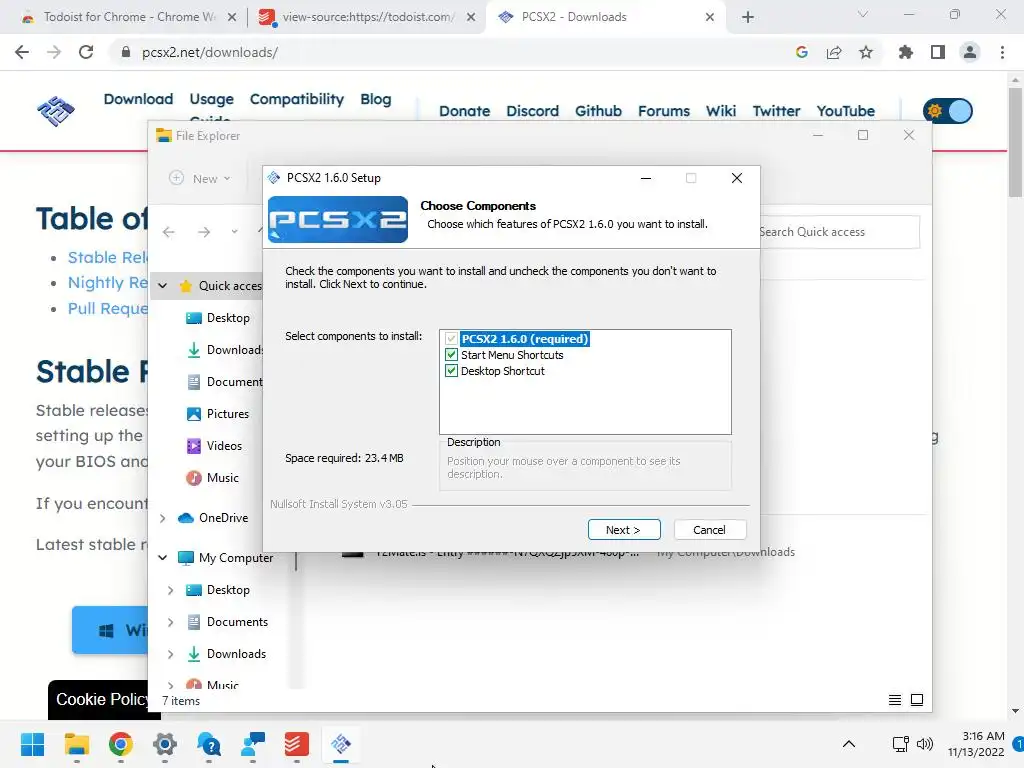Collapse My Computer tree node
Image resolution: width=1024 pixels, height=768 pixels.
pyautogui.click(x=163, y=558)
